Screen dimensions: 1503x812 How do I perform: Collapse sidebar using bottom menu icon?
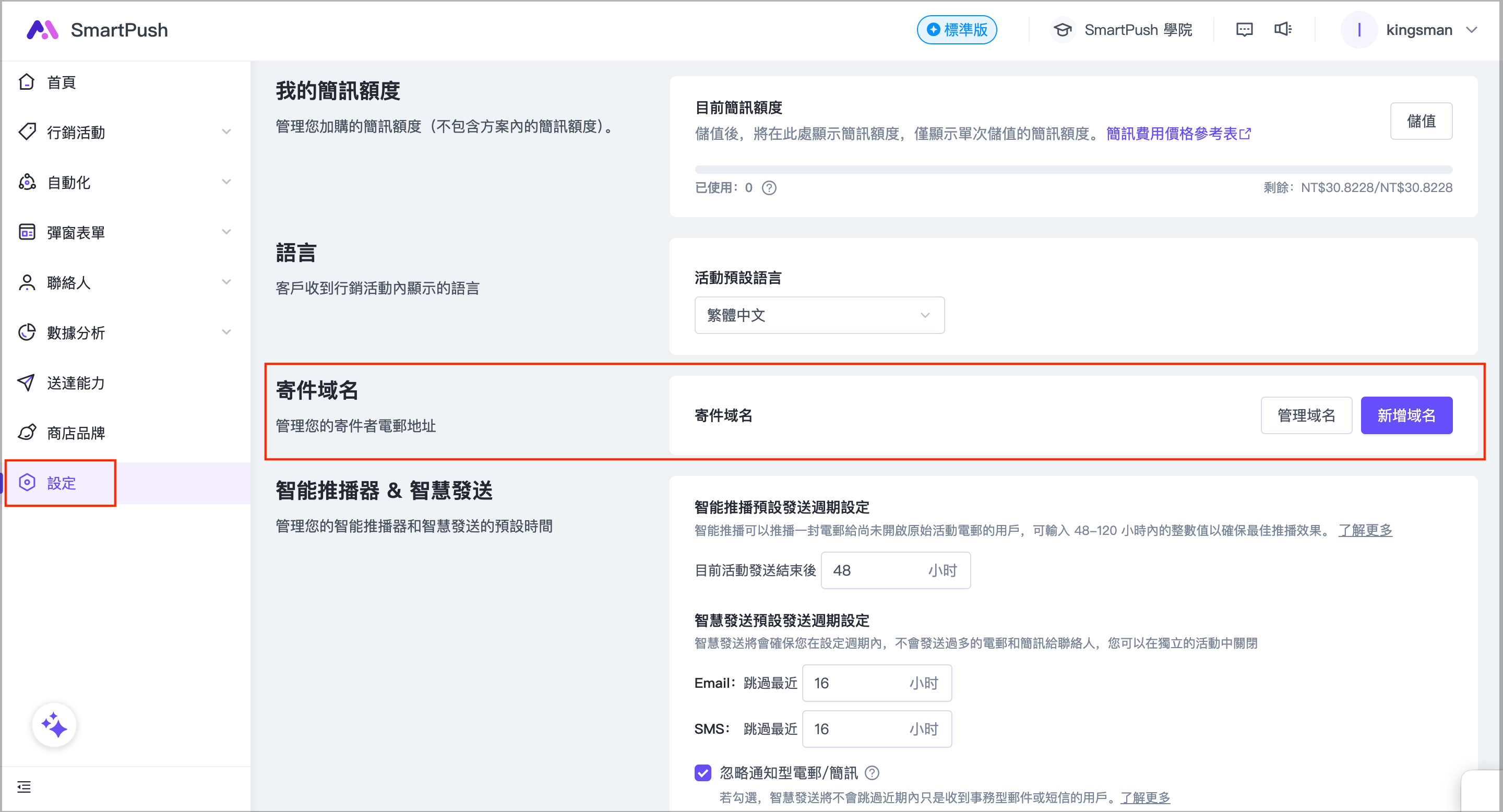point(24,787)
